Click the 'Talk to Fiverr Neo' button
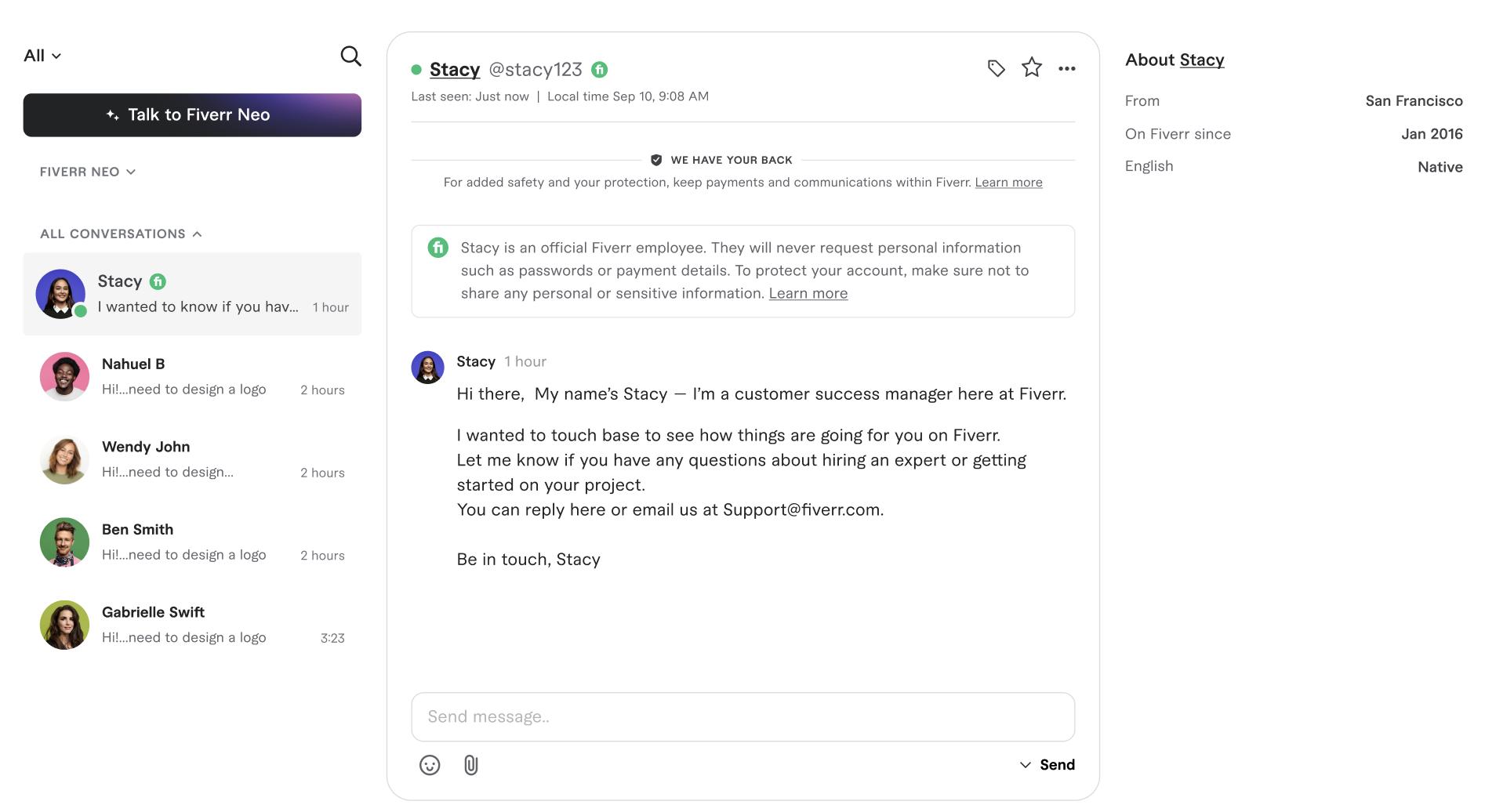 click(x=191, y=114)
